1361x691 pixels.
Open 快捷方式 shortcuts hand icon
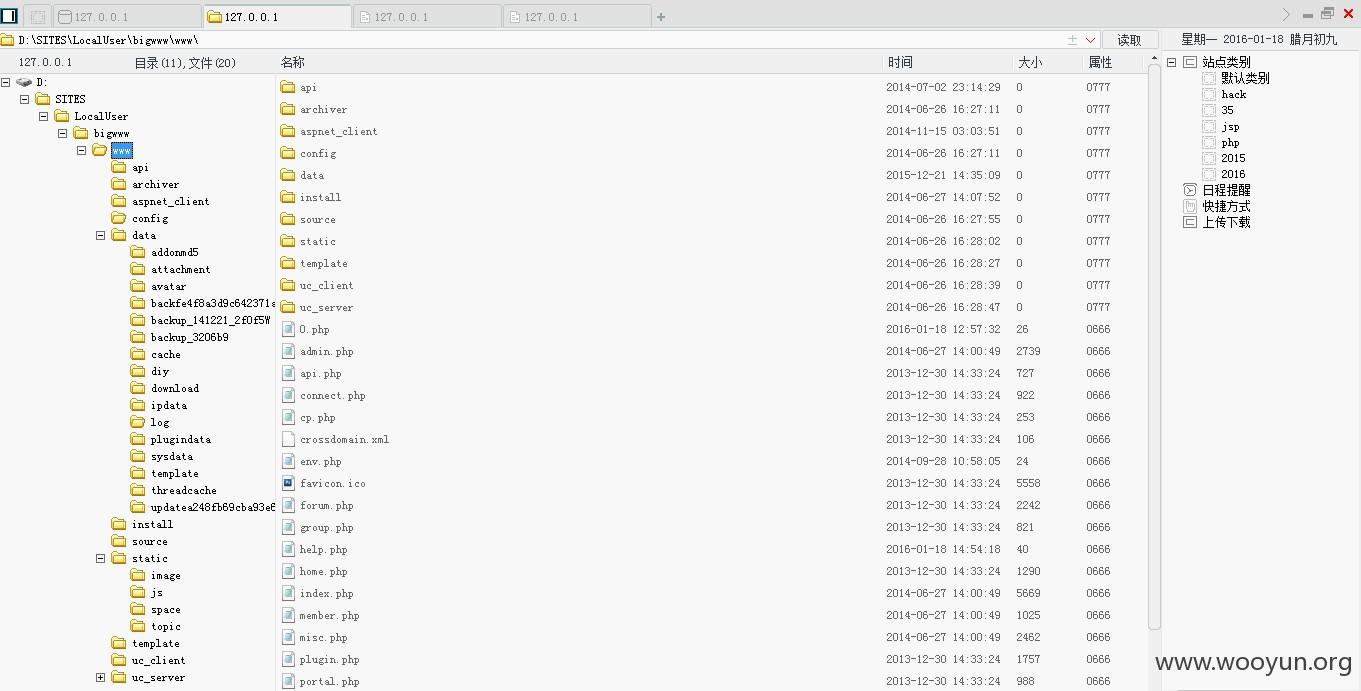point(1190,206)
